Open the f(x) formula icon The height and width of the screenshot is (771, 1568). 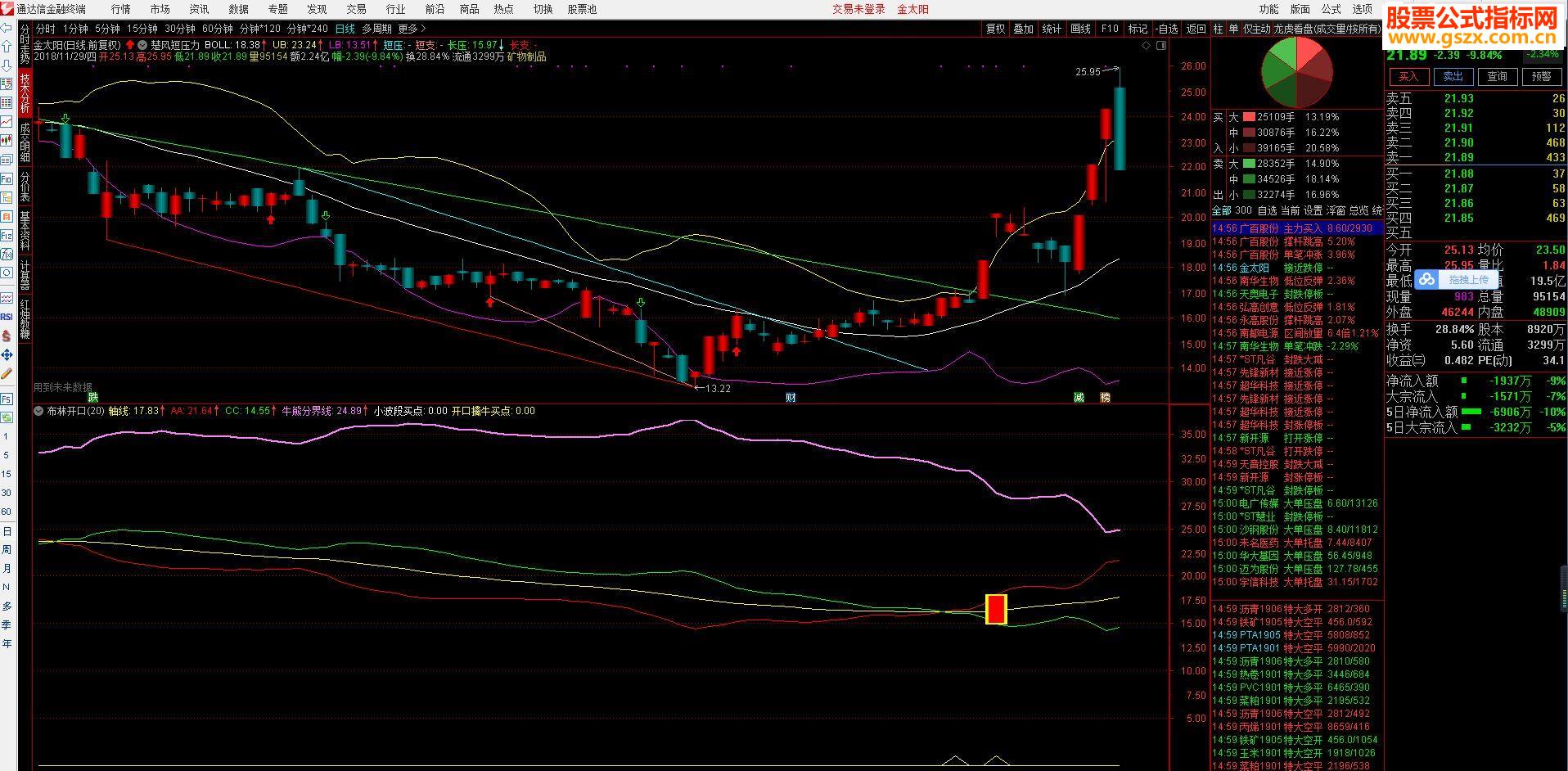[7, 254]
